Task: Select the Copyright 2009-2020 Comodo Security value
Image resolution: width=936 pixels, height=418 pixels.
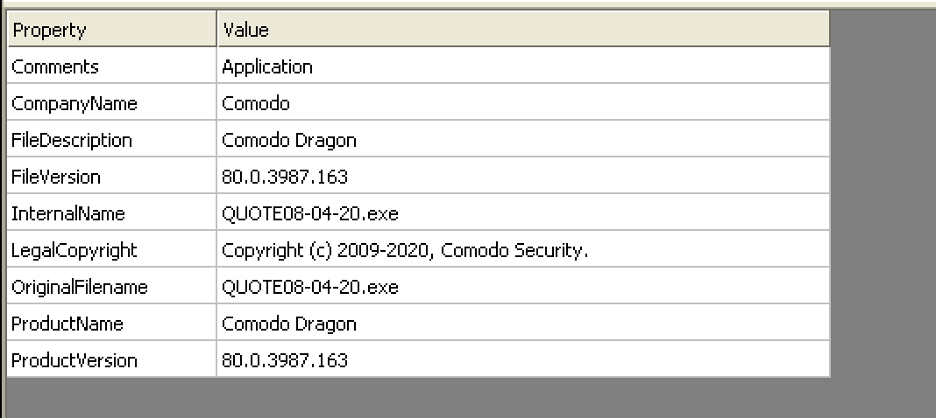Action: tap(404, 251)
